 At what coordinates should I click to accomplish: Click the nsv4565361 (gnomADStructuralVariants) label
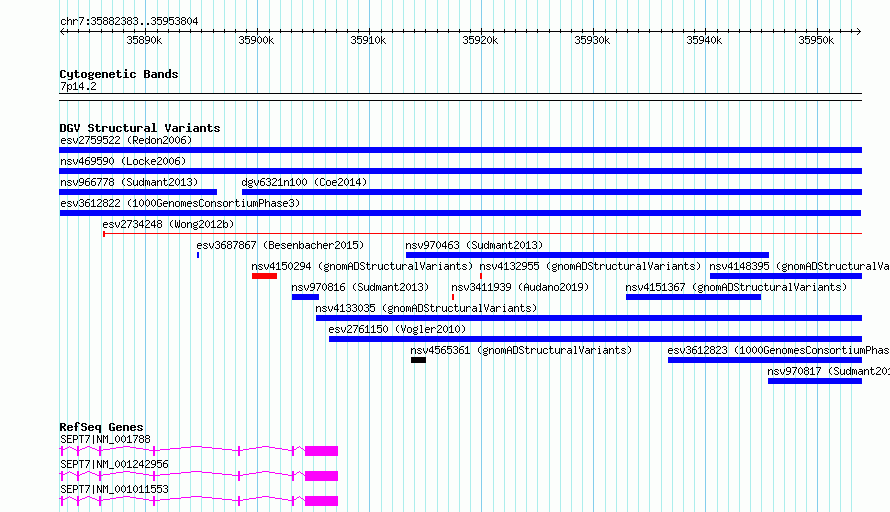pyautogui.click(x=521, y=350)
